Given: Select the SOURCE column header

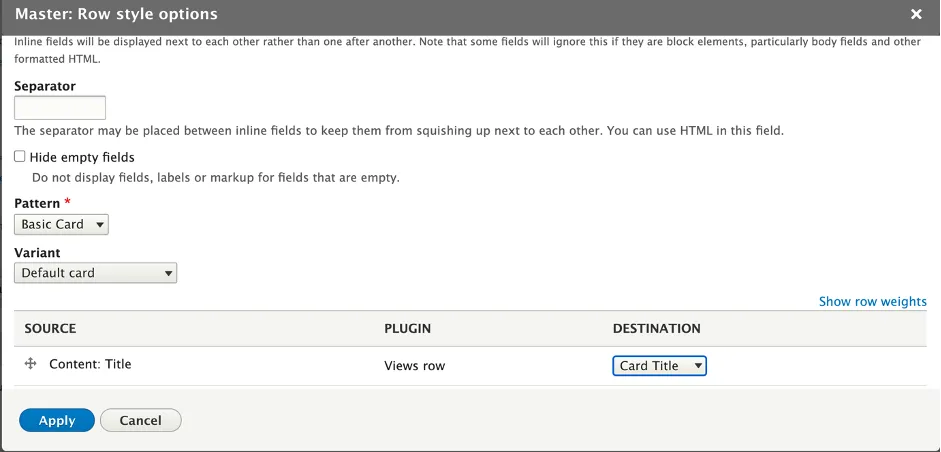Looking at the screenshot, I should pyautogui.click(x=50, y=328).
